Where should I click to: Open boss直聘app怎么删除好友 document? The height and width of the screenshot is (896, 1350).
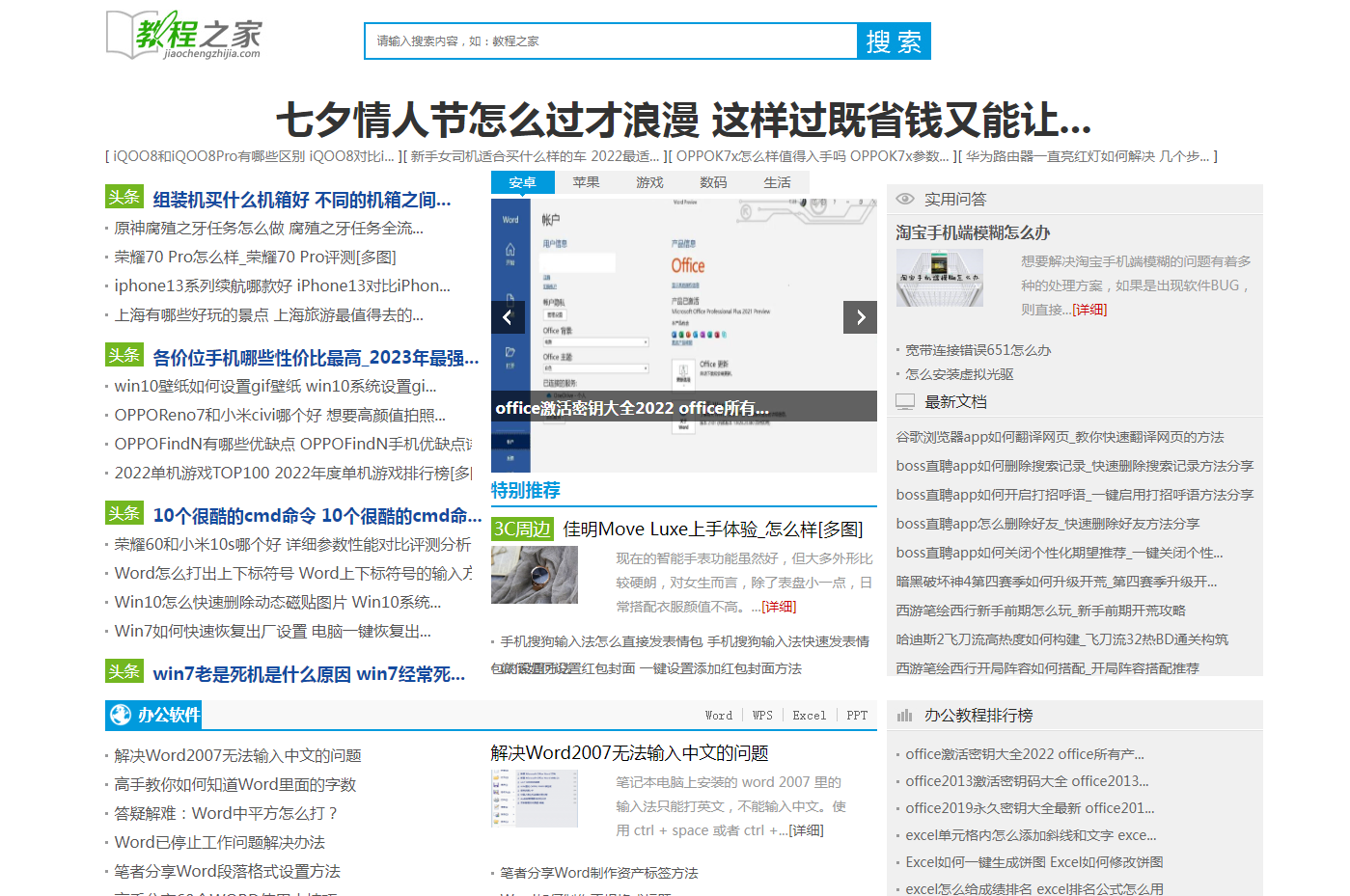(x=1047, y=524)
